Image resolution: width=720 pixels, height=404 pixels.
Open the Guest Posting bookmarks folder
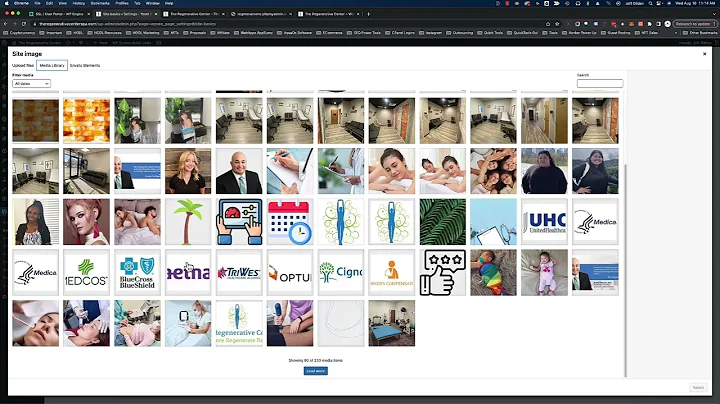click(615, 33)
